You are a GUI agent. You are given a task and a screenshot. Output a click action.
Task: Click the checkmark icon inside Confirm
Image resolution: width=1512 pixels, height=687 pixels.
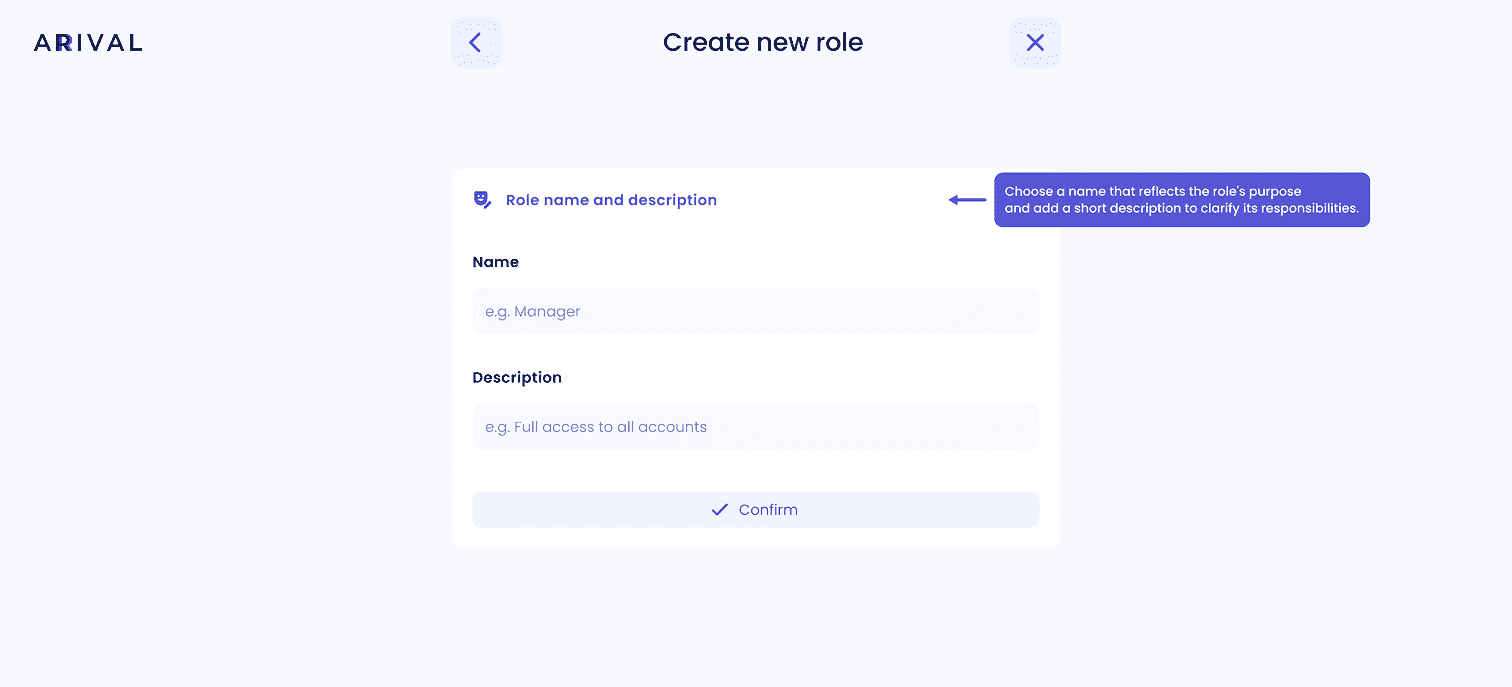tap(720, 510)
